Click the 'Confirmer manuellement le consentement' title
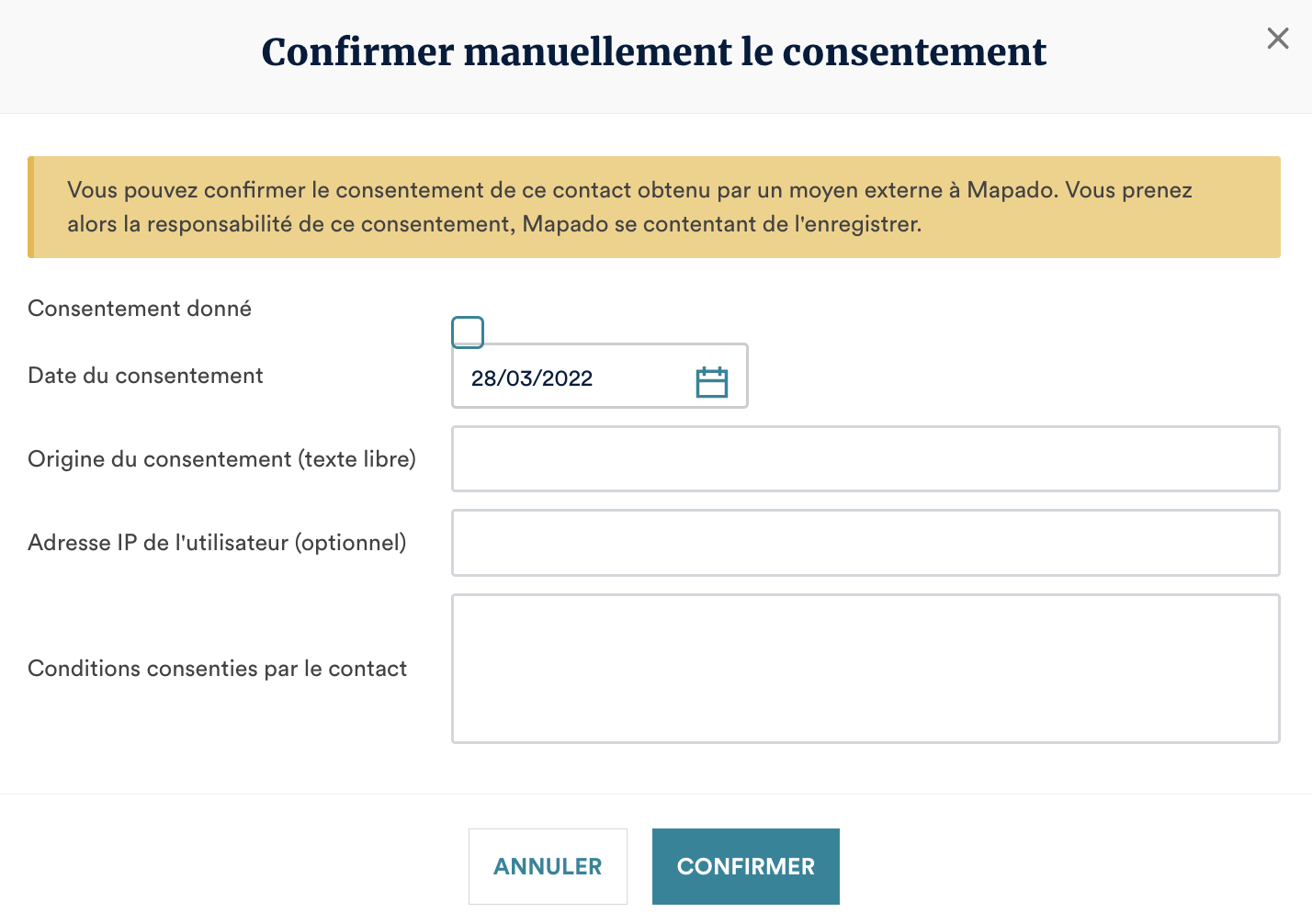Image resolution: width=1312 pixels, height=924 pixels. point(653,52)
